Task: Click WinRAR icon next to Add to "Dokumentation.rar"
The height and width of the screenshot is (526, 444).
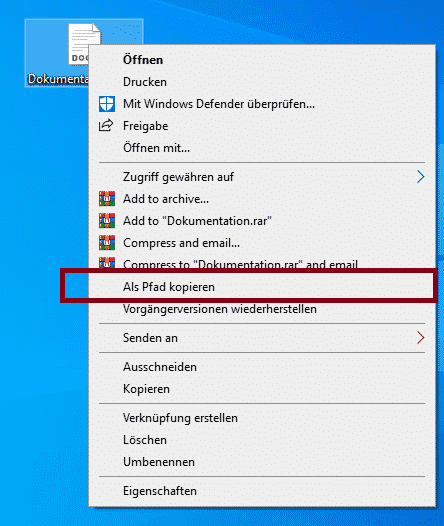Action: [107, 221]
